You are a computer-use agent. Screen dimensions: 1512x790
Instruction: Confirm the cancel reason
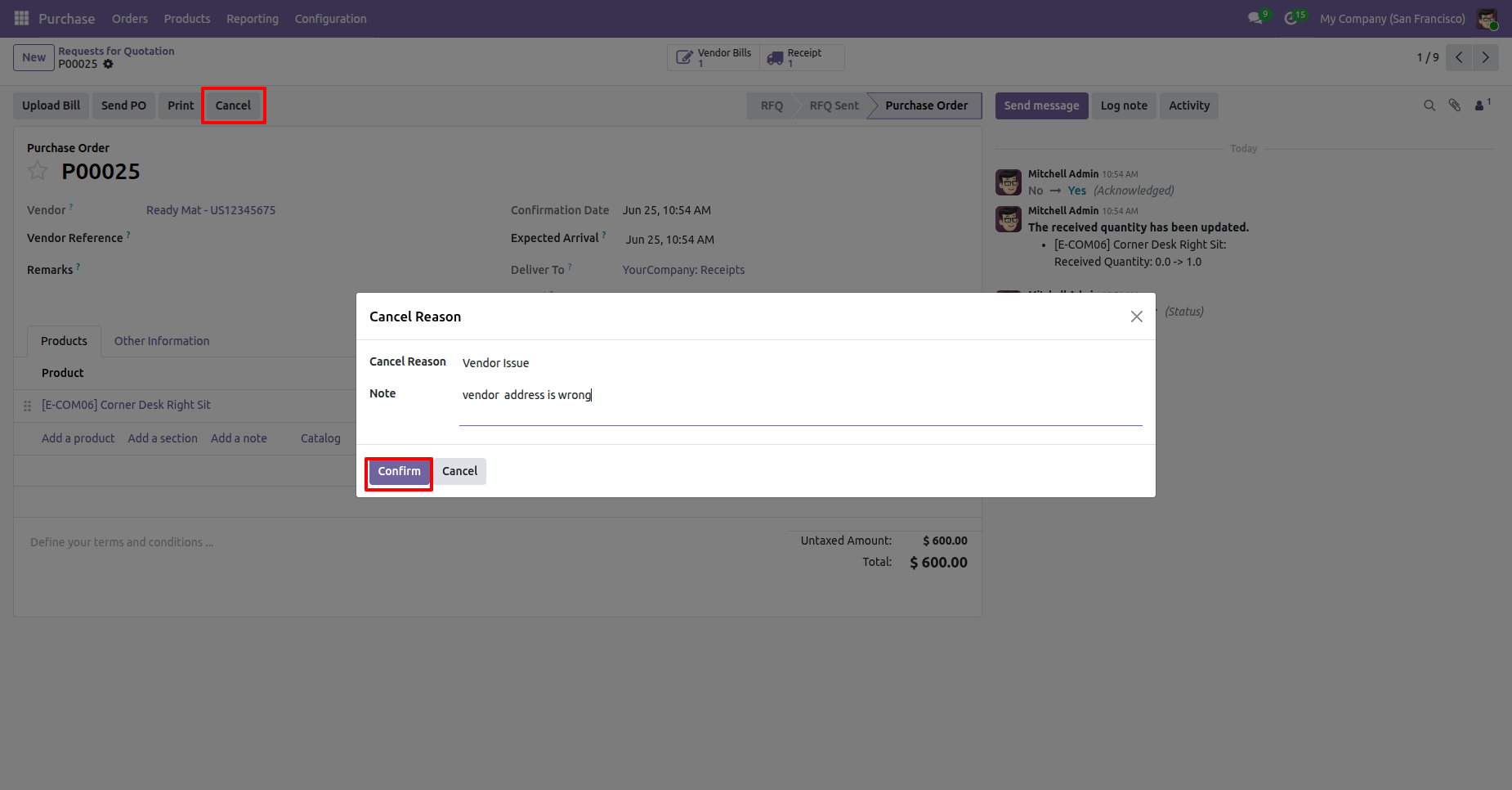399,471
